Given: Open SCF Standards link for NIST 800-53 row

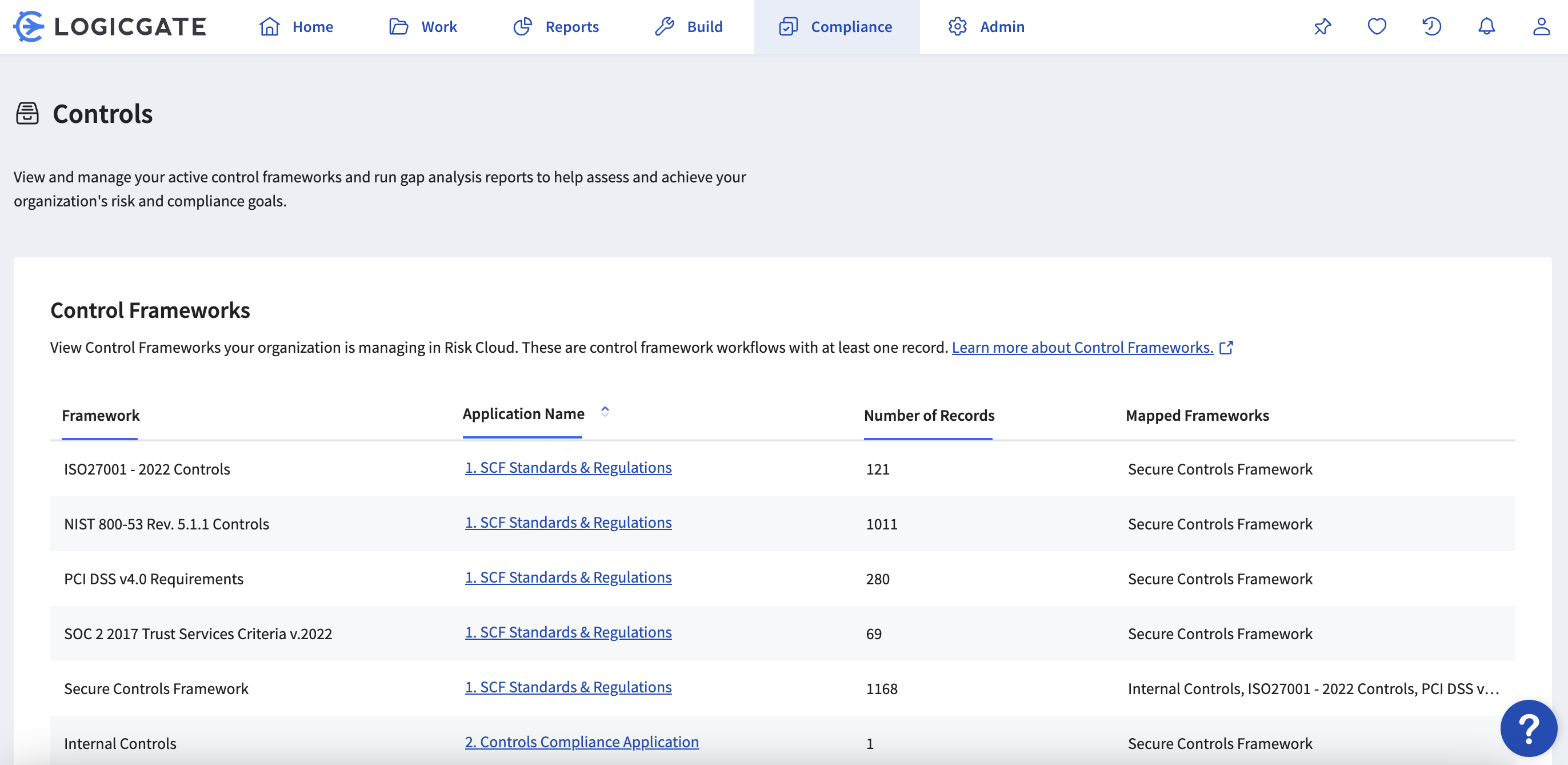Looking at the screenshot, I should coord(568,522).
